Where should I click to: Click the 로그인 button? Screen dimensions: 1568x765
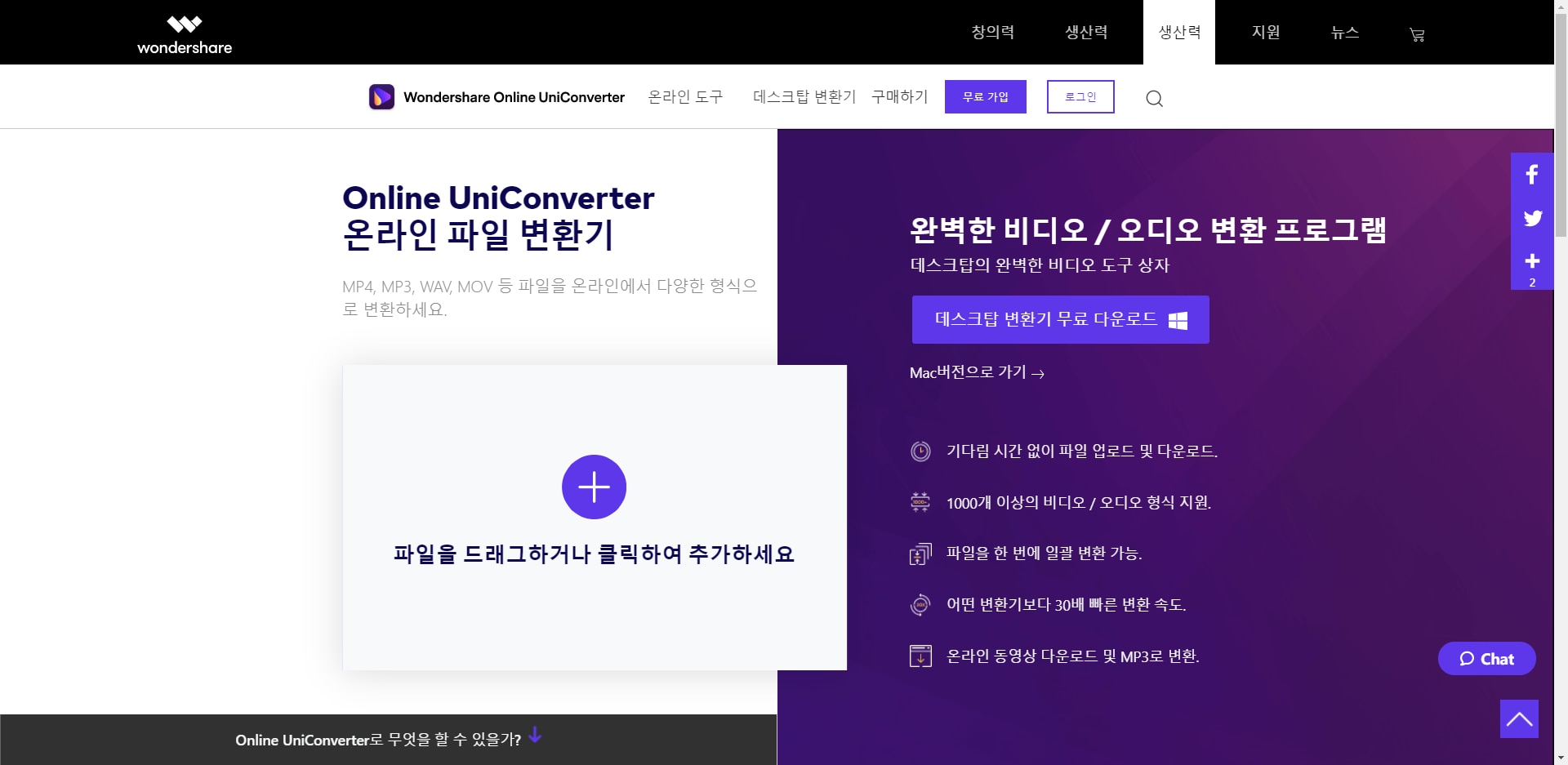coord(1080,96)
